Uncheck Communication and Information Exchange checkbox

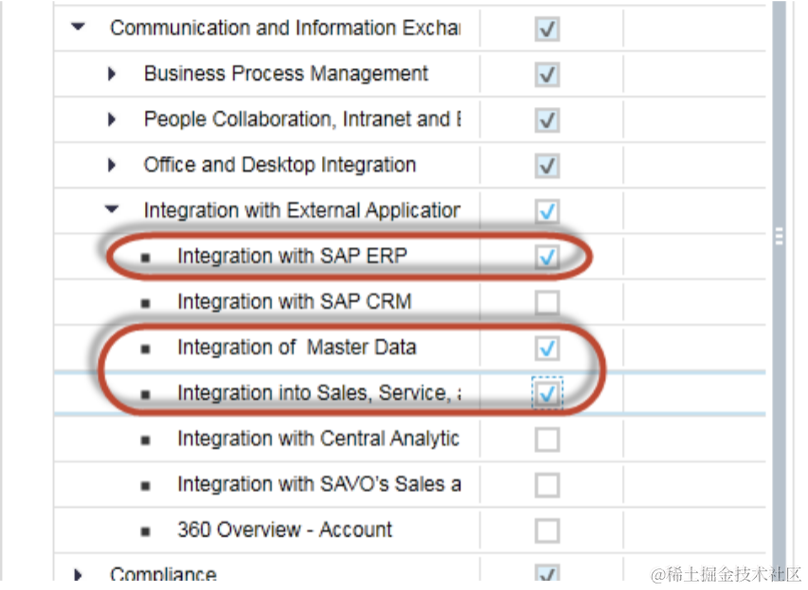[x=547, y=28]
